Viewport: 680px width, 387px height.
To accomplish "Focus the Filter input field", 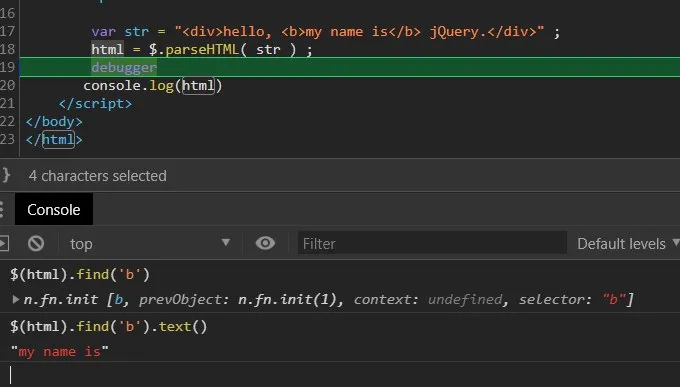I will [x=432, y=243].
